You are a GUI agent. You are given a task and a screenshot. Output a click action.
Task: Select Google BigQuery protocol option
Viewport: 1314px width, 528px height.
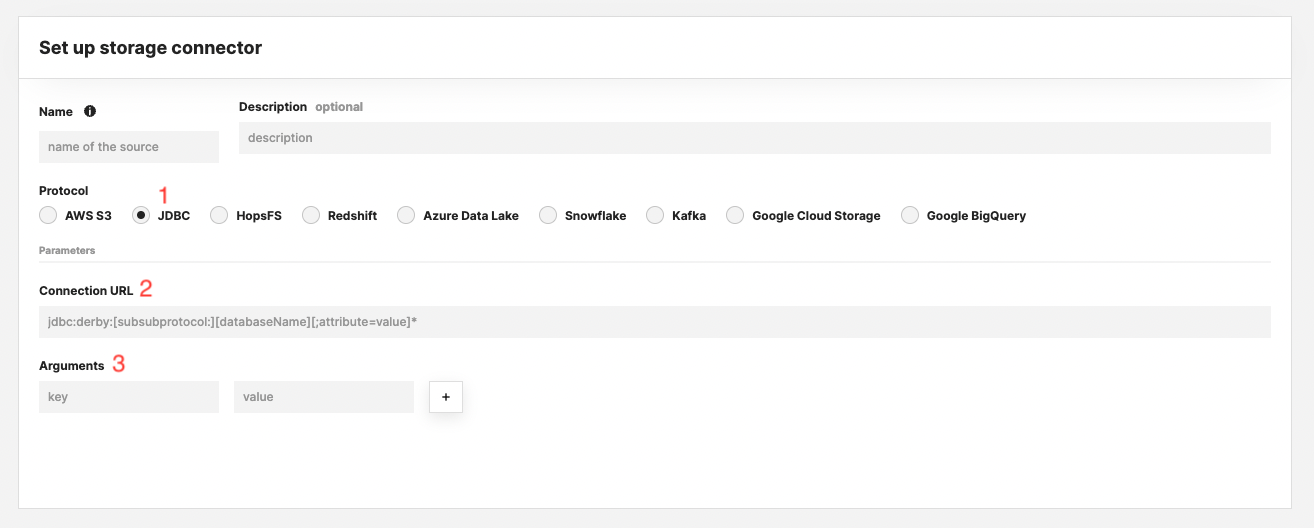[x=910, y=215]
